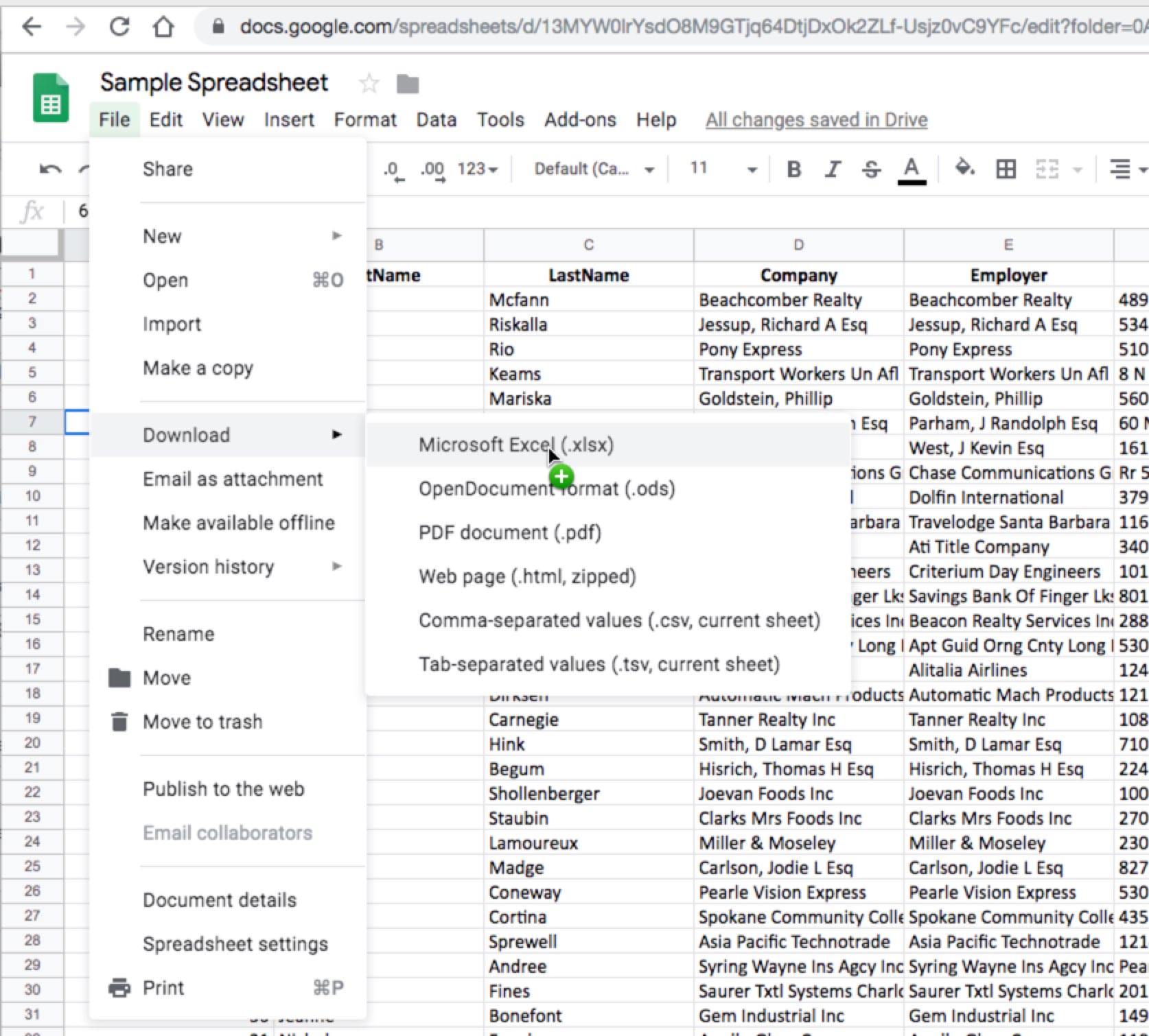This screenshot has height=1036, width=1149.
Task: Click the Sample Spreadsheet title field
Action: point(214,83)
